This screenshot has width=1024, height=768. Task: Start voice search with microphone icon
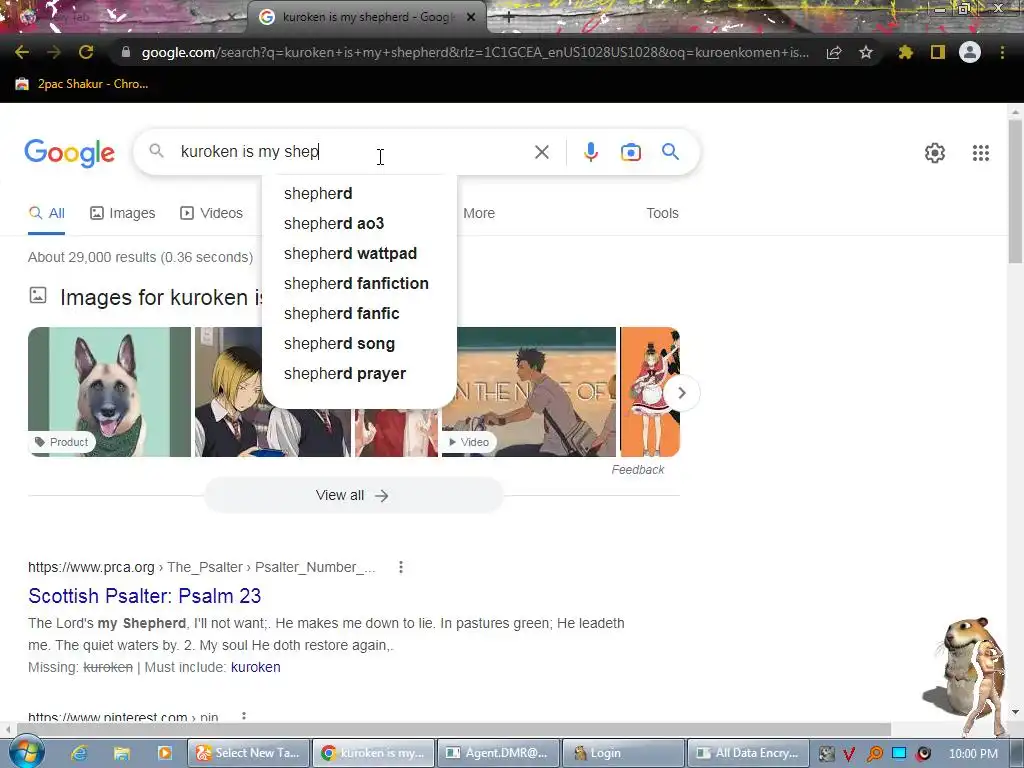pos(590,152)
